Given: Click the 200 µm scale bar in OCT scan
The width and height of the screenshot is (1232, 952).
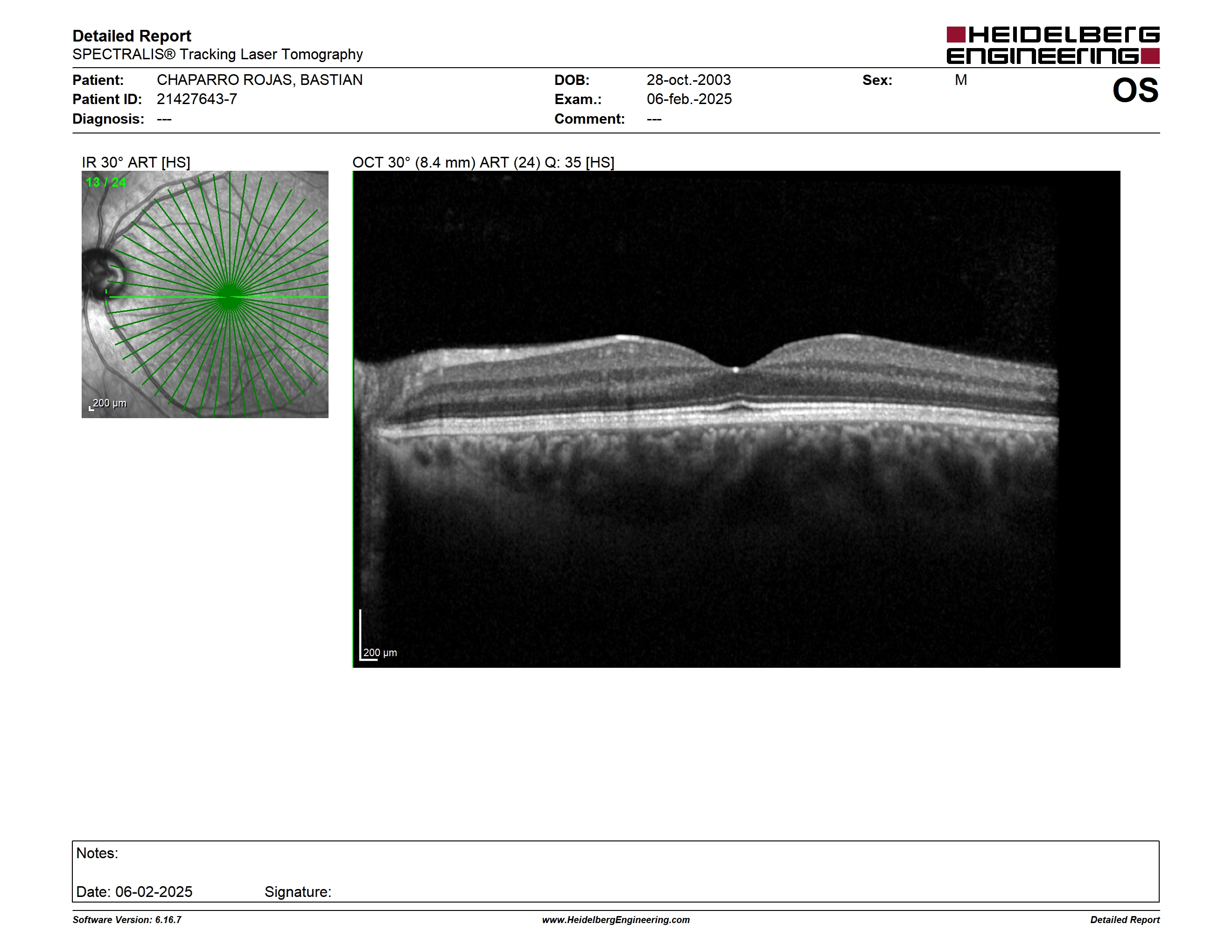Looking at the screenshot, I should click(x=378, y=636).
